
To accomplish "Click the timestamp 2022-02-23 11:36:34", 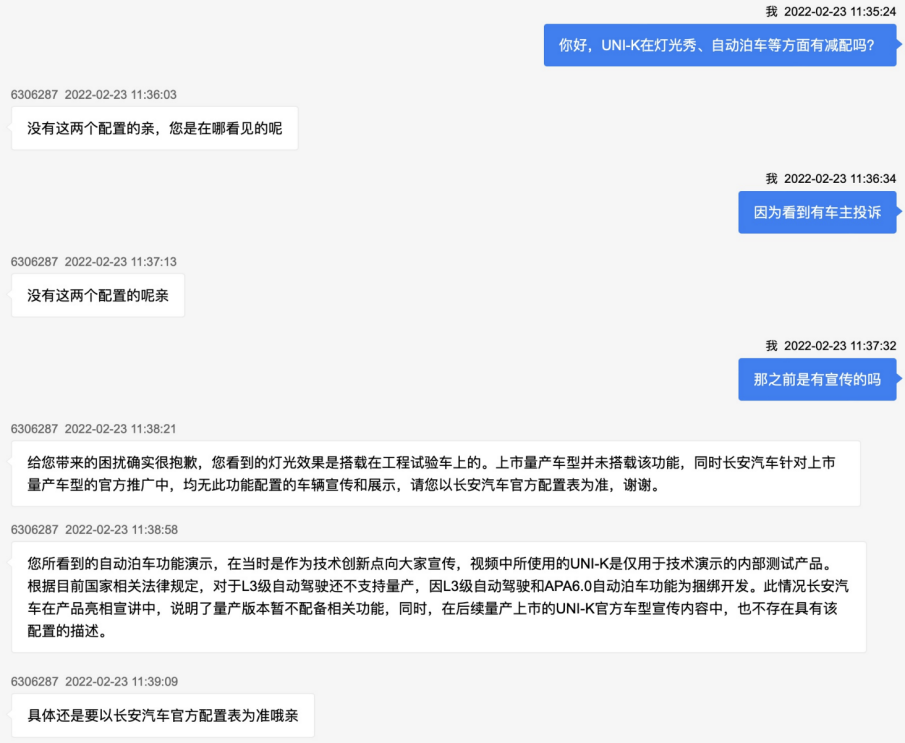I will coord(840,179).
